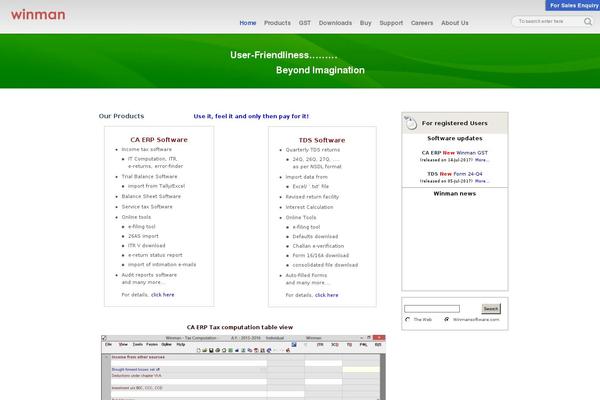Image resolution: width=600 pixels, height=400 pixels.
Task: Open CA ERP New Winman GST update
Action: point(455,153)
